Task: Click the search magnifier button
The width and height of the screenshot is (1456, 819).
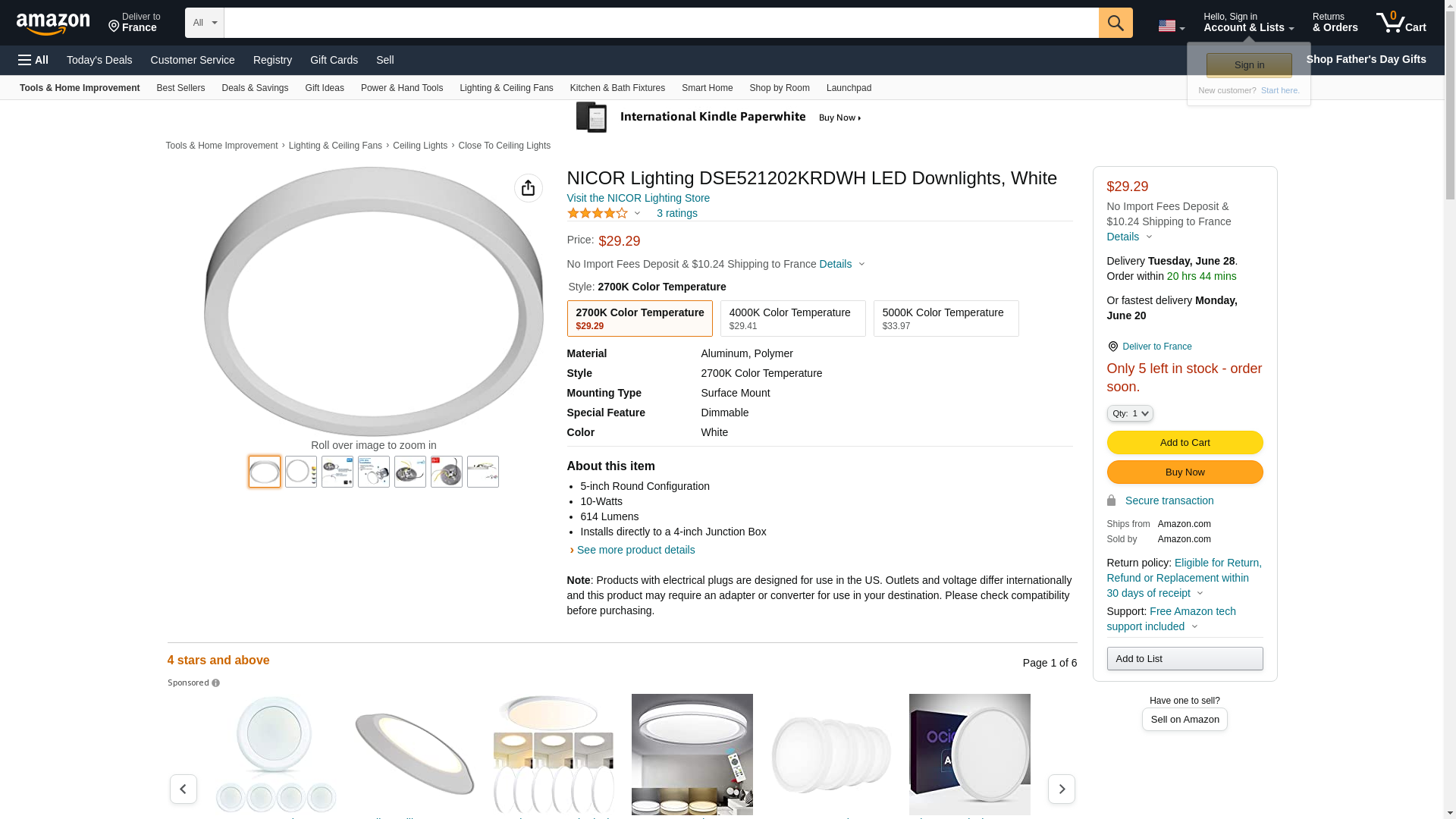Action: point(1115,23)
